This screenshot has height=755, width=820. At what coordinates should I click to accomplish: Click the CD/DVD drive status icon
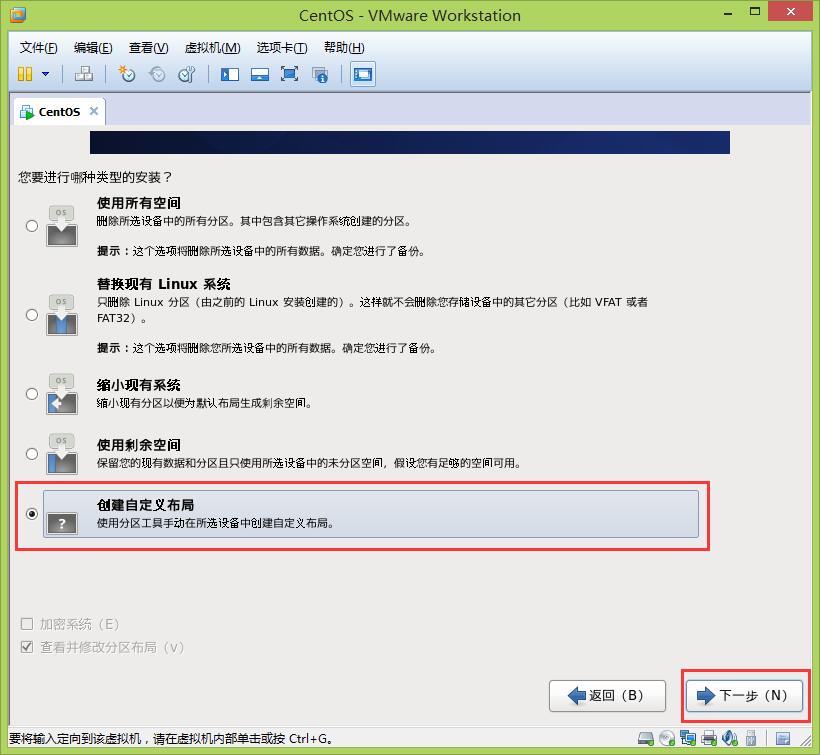coord(667,740)
